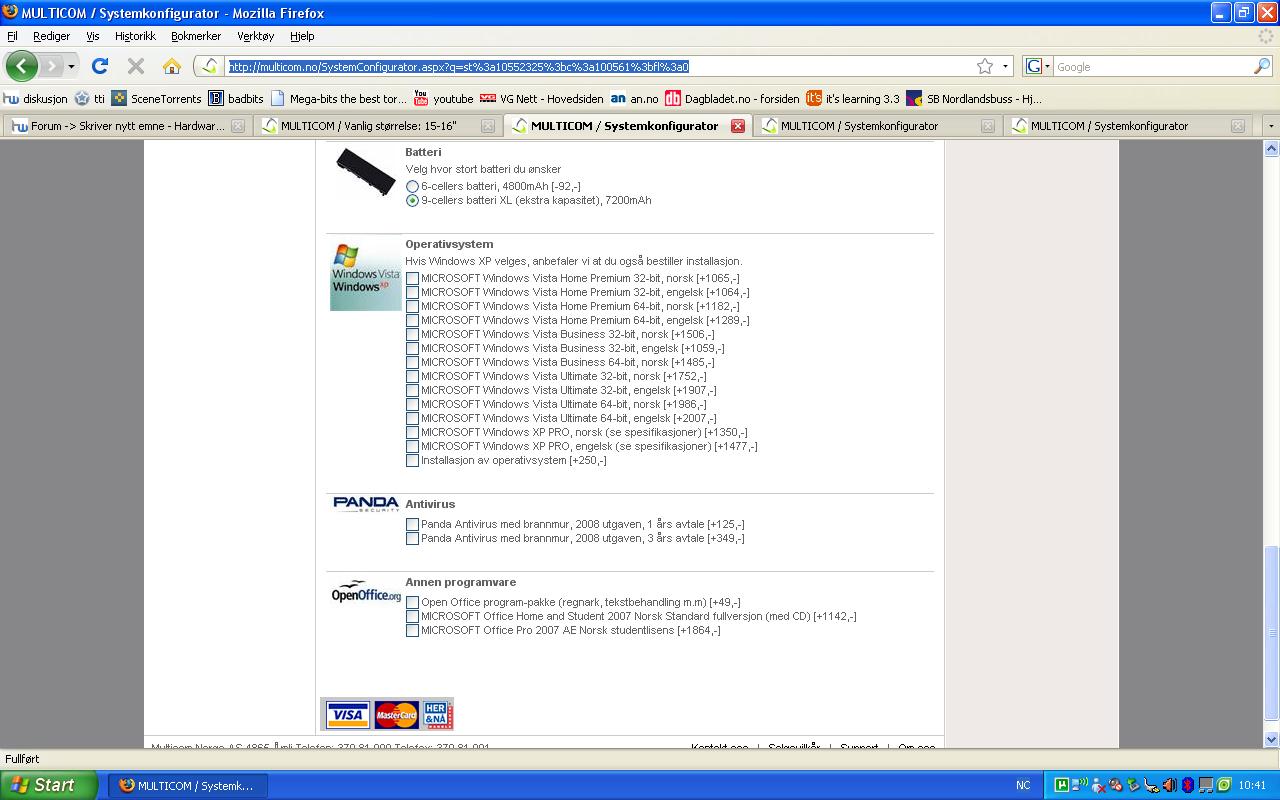Open SceneTorrents bookmark
This screenshot has height=800, width=1280.
(156, 98)
